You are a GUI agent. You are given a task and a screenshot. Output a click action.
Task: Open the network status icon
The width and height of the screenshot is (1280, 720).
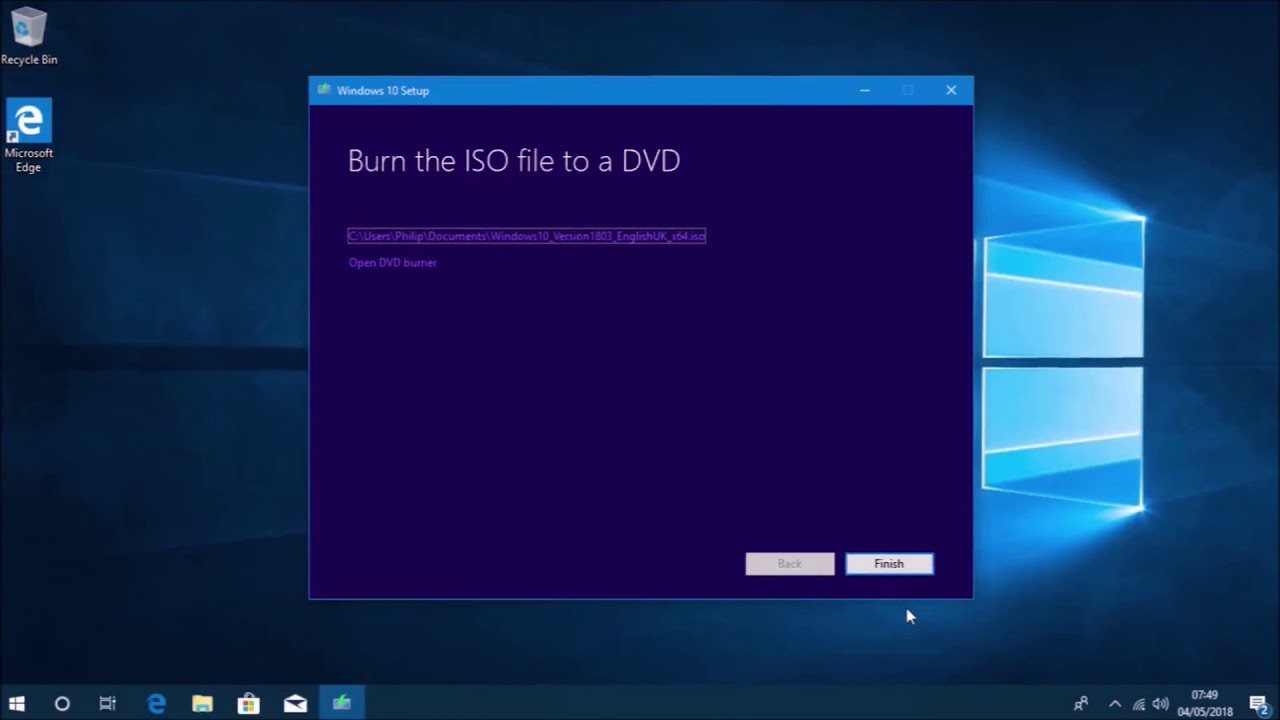[x=1138, y=703]
